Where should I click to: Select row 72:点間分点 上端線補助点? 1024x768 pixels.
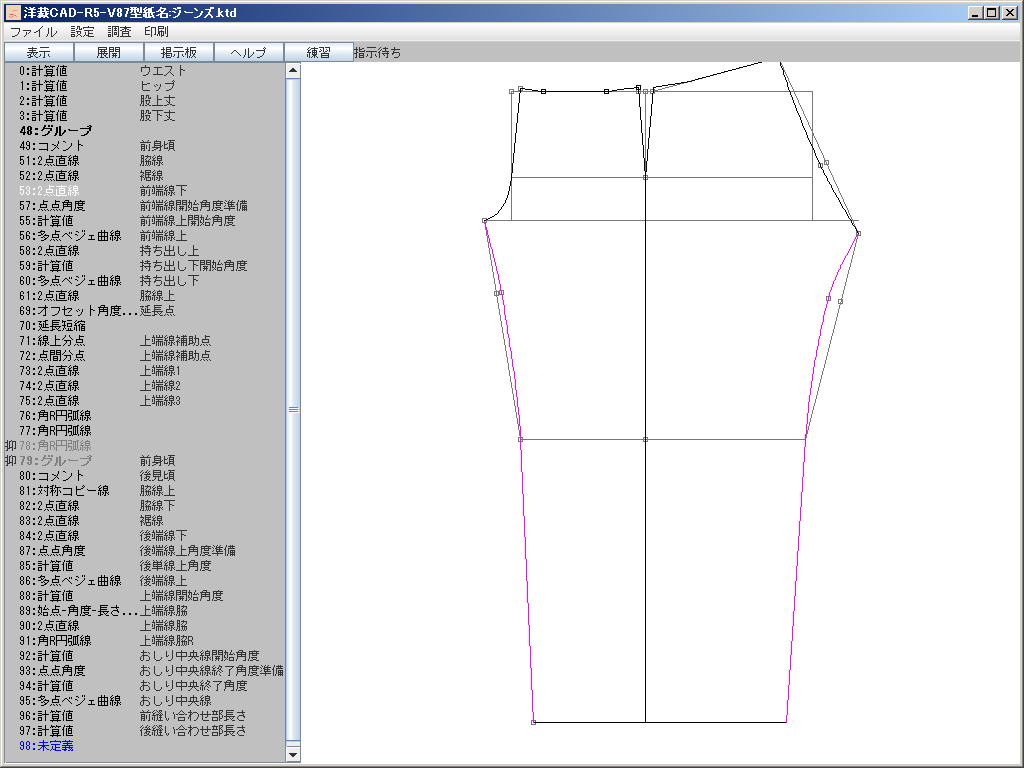145,356
